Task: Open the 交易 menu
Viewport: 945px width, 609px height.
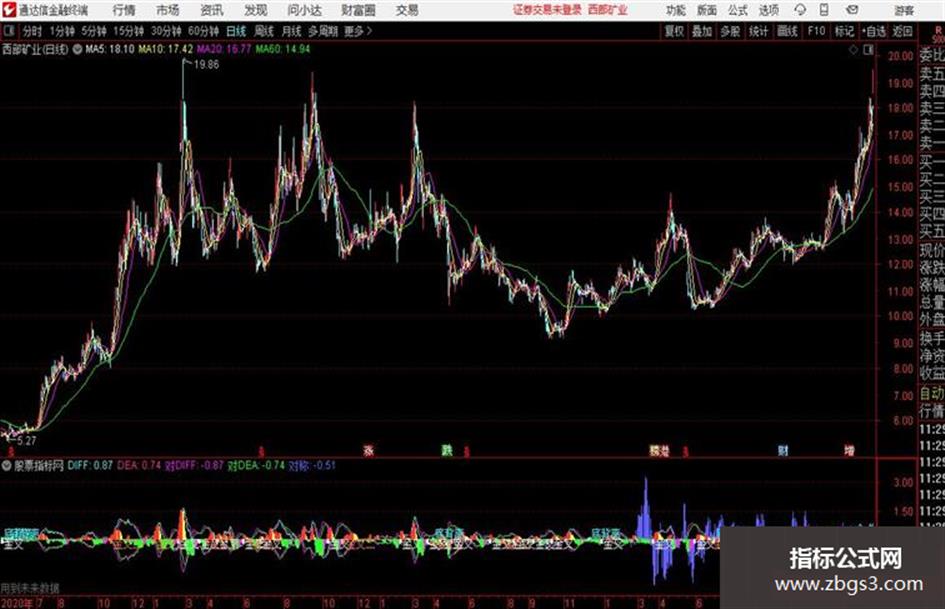Action: (407, 10)
